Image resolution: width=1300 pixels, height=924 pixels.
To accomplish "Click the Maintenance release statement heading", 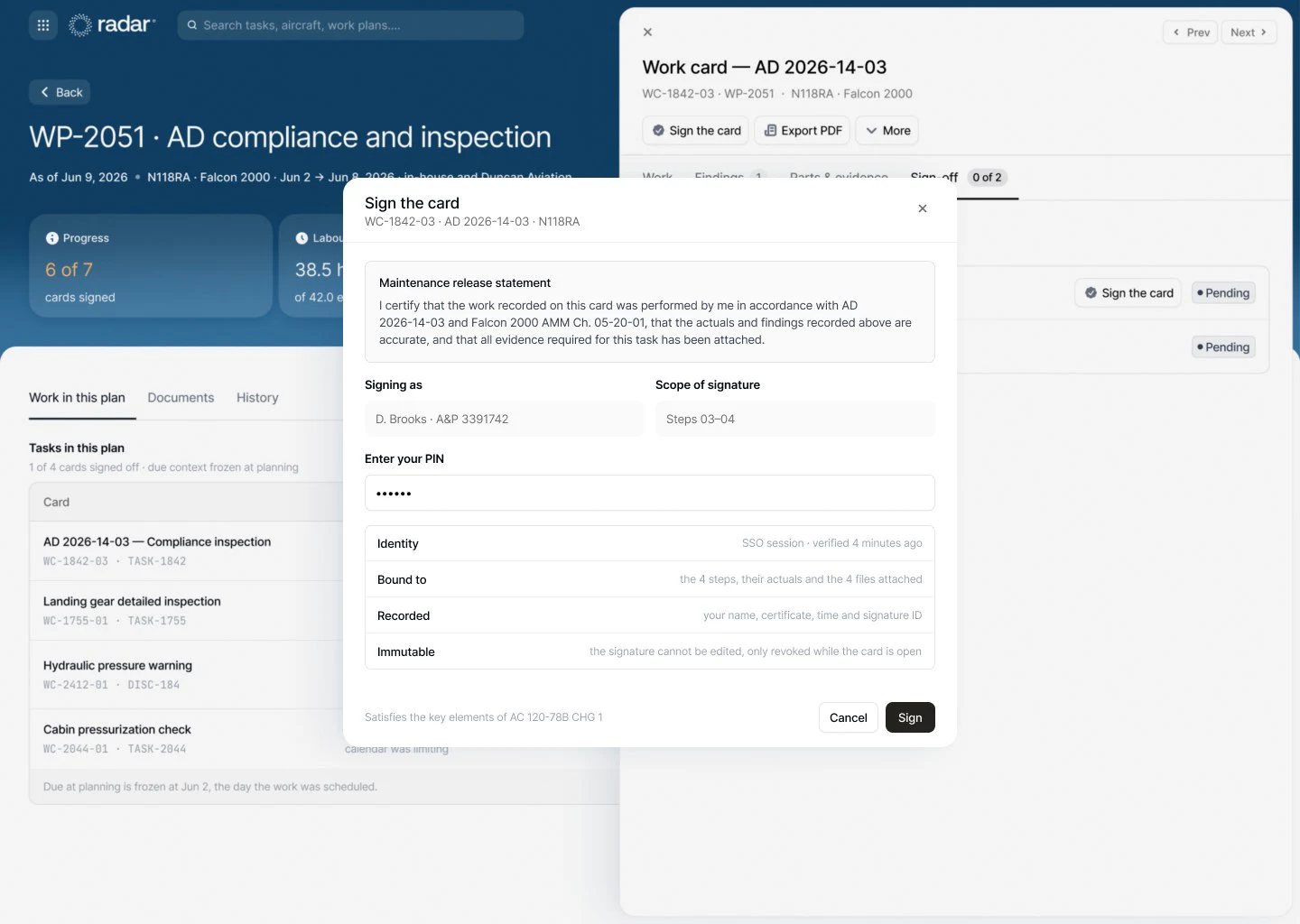I will click(465, 283).
